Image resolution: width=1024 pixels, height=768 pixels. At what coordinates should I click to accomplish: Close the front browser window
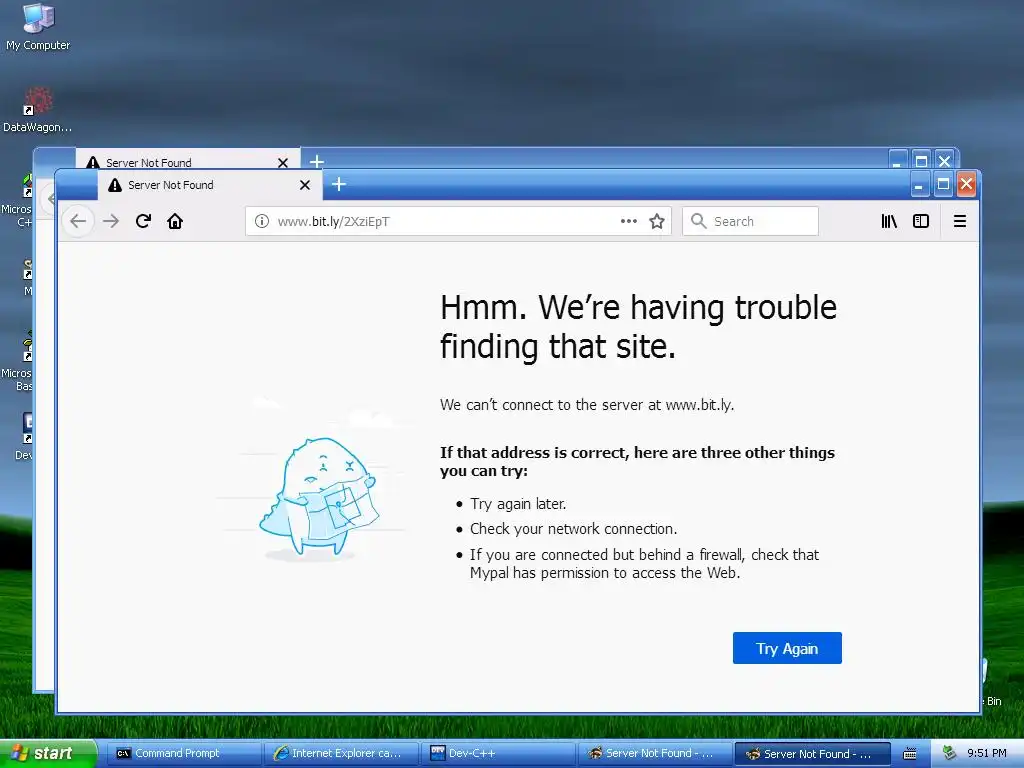pyautogui.click(x=967, y=185)
